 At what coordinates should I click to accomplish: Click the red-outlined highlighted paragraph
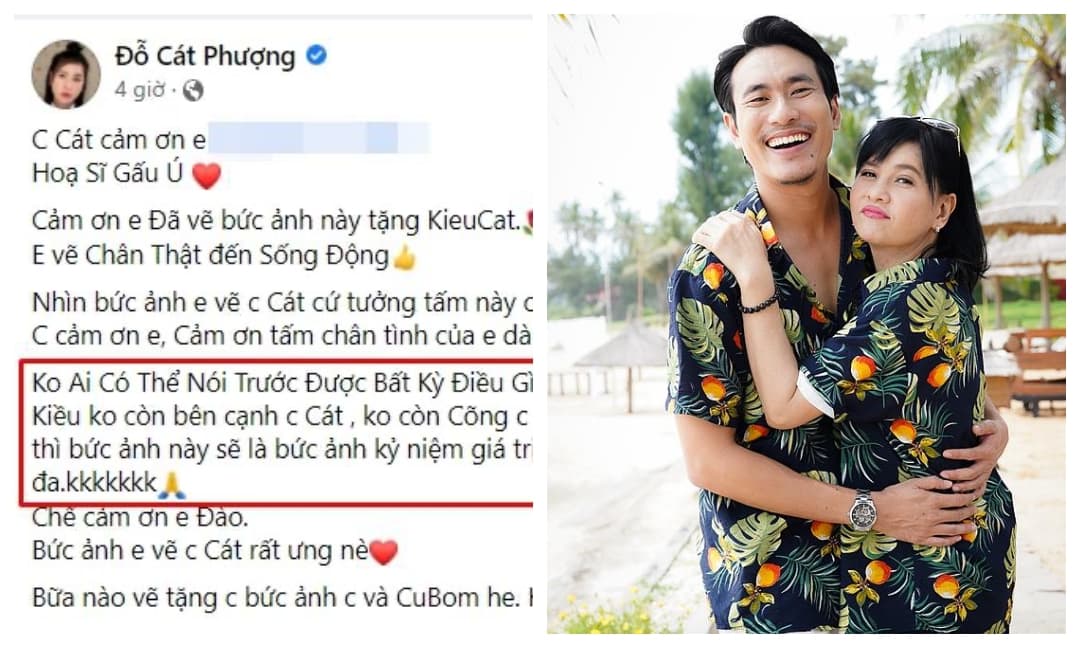[276, 432]
